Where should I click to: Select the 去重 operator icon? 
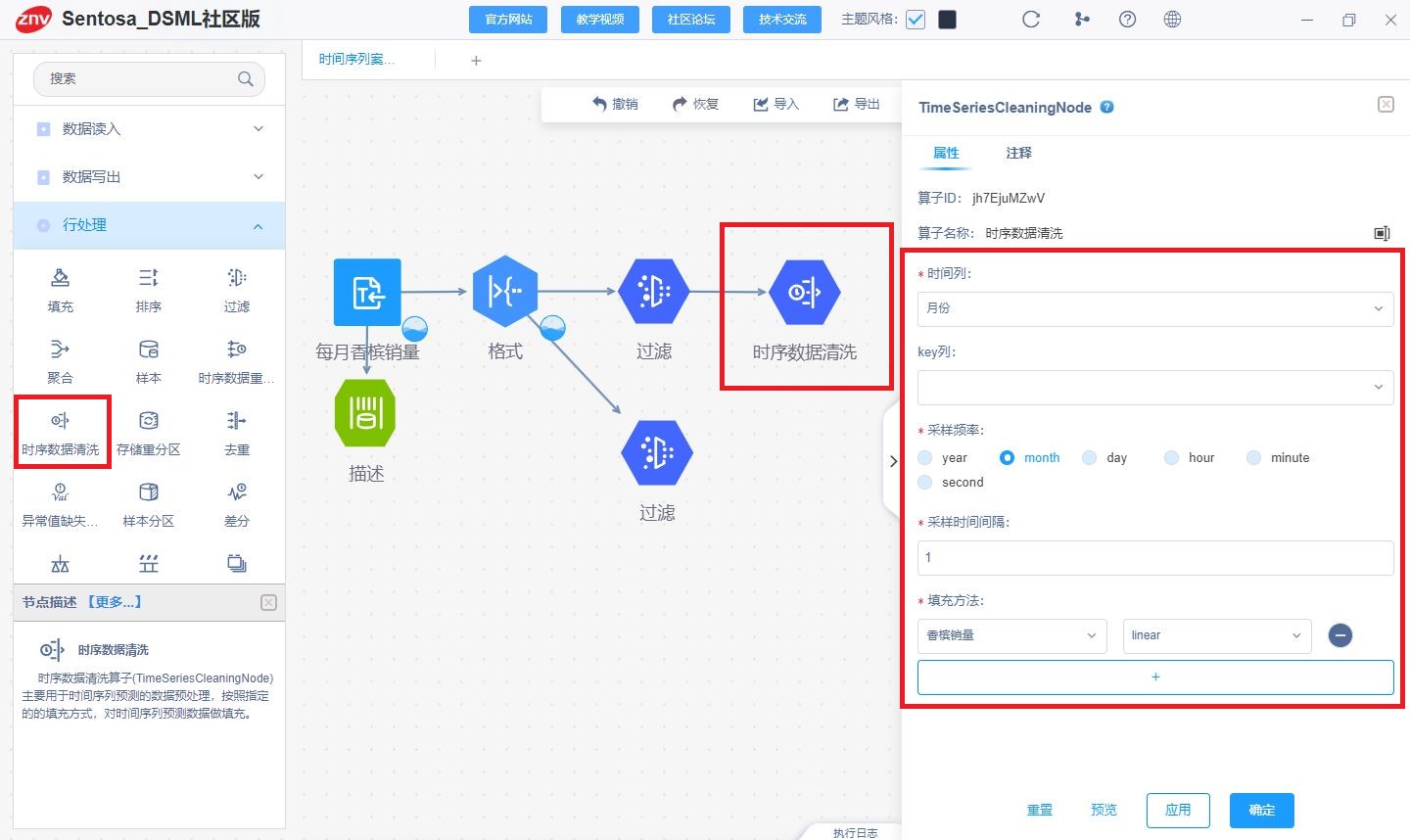[236, 421]
